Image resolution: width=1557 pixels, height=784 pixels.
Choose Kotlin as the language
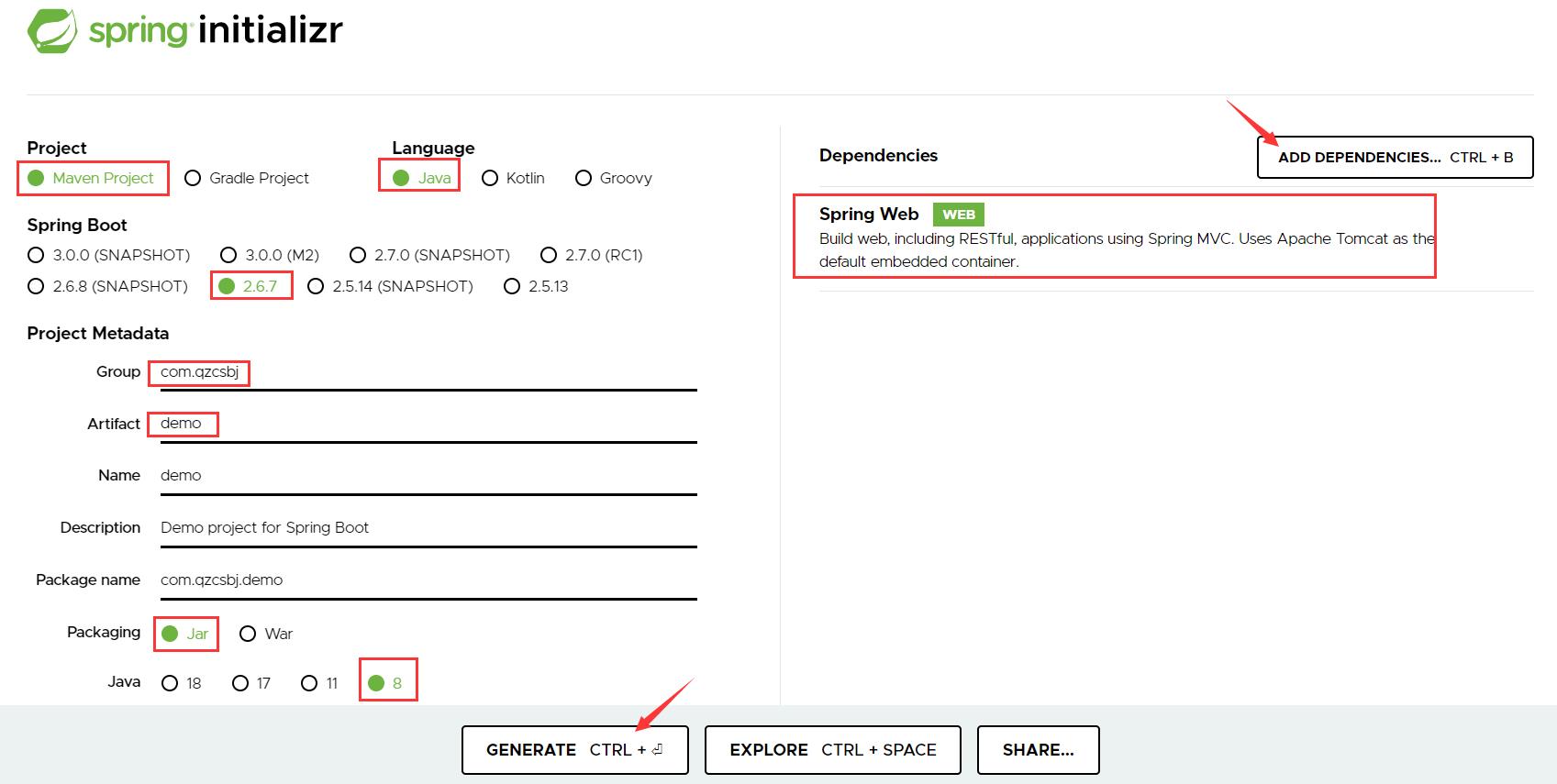[513, 178]
